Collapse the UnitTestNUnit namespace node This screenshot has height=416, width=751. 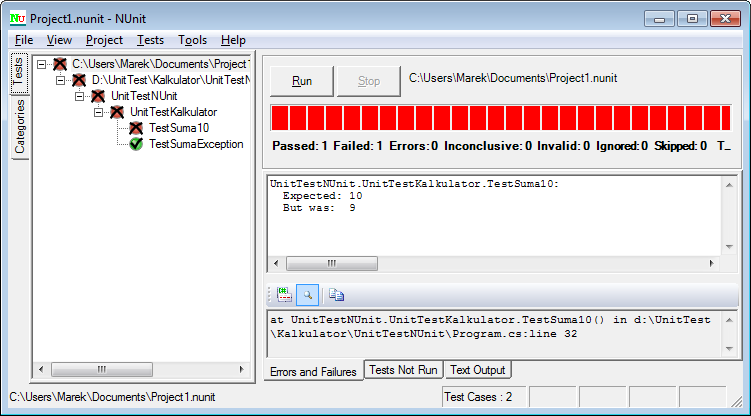(80, 96)
